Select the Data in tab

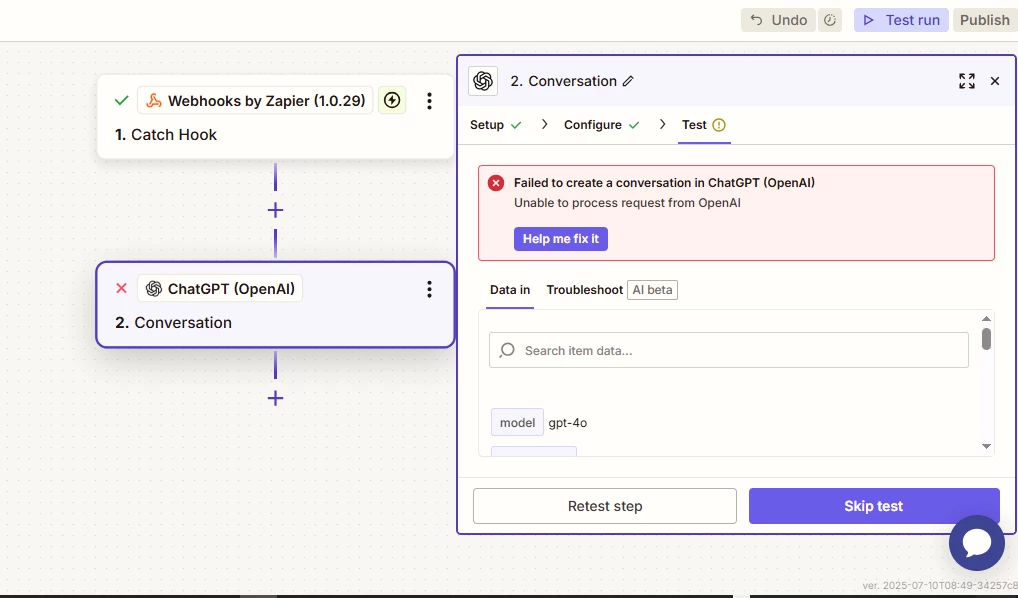coord(510,290)
